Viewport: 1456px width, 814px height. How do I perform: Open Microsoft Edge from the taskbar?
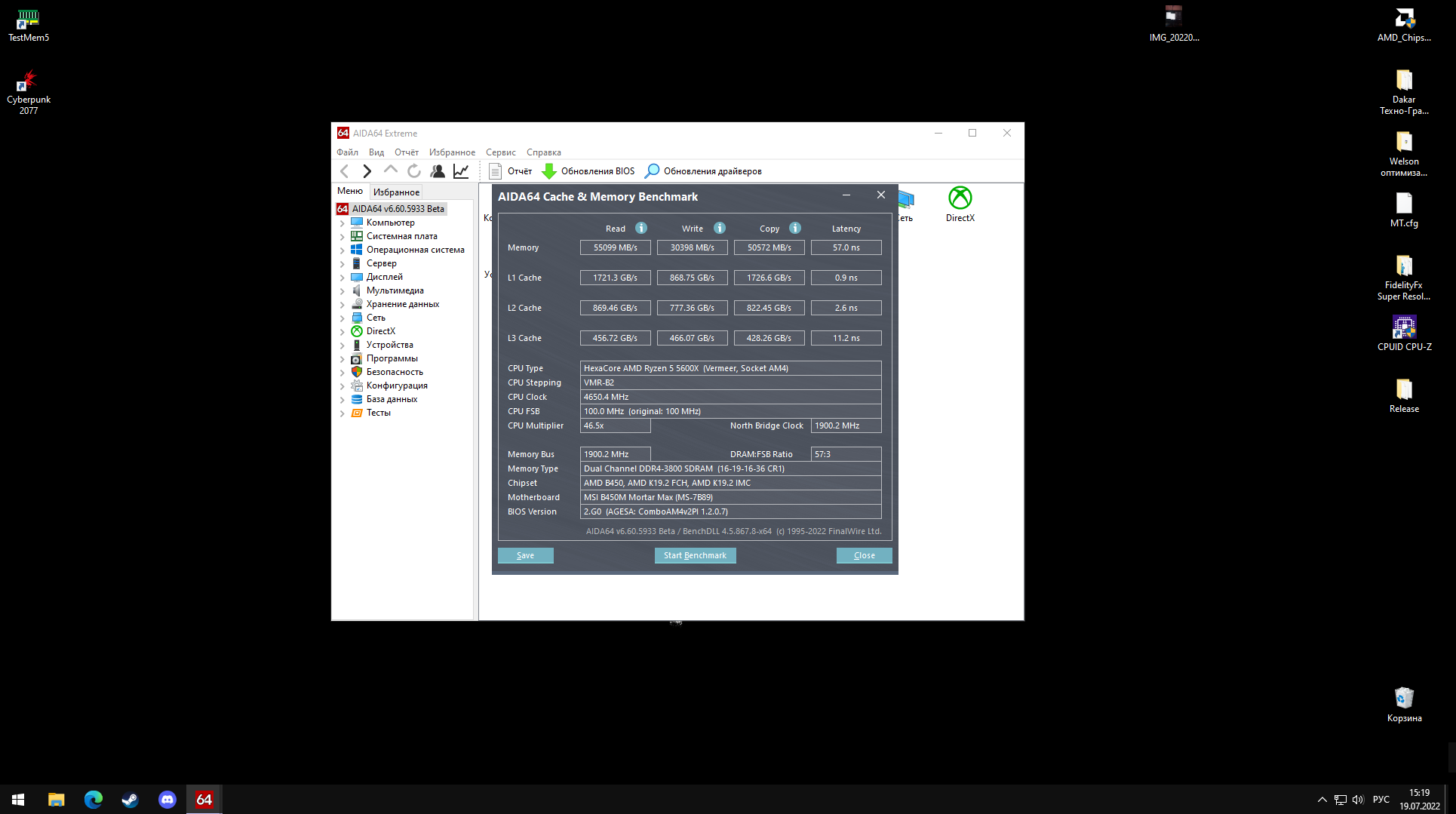coord(94,800)
